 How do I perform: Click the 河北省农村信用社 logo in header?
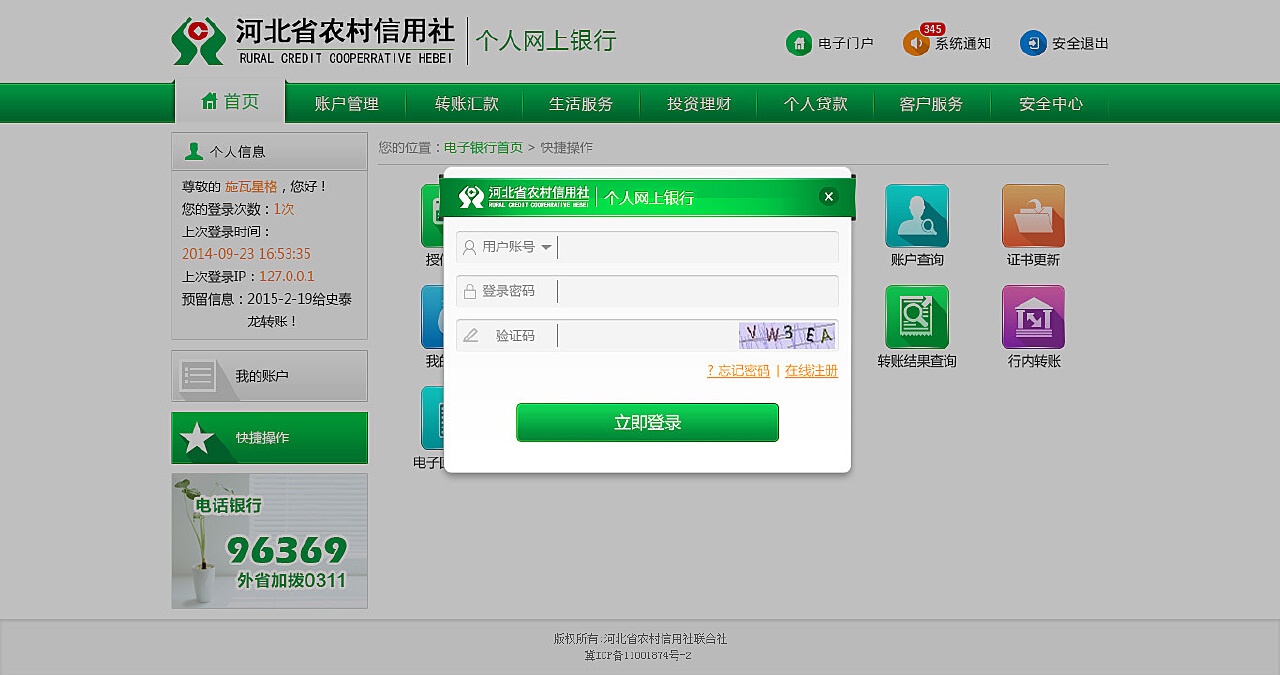tap(313, 41)
